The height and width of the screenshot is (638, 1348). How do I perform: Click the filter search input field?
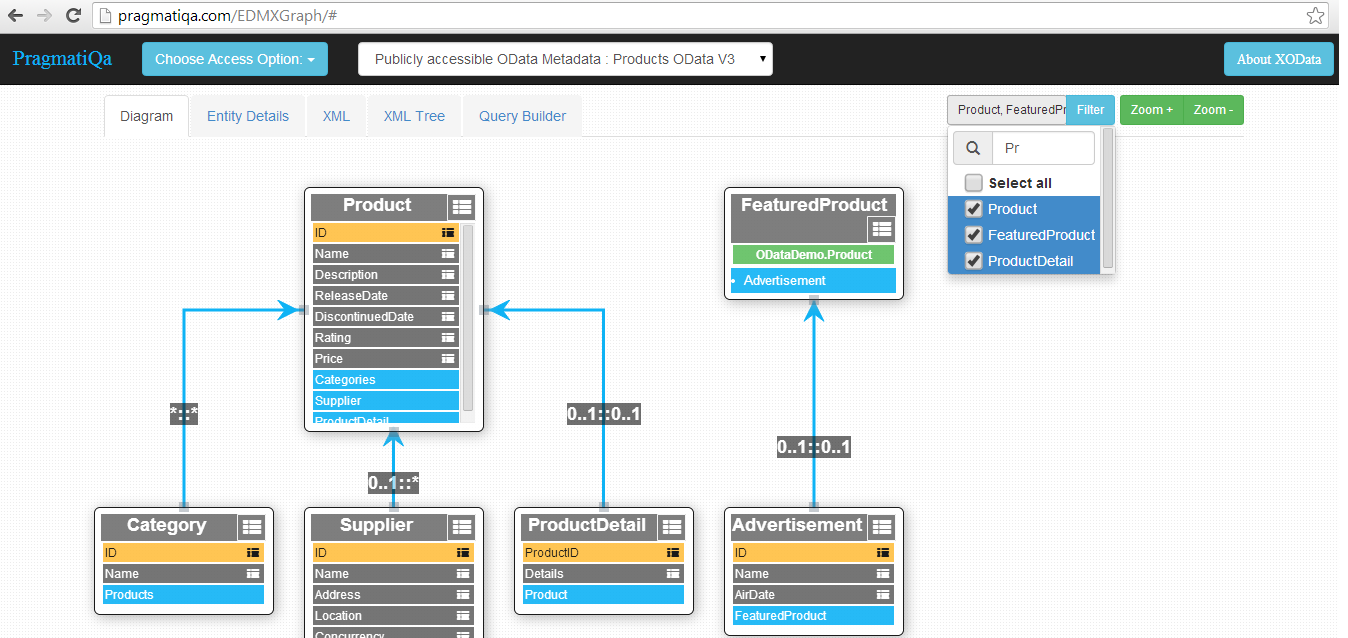(1043, 147)
